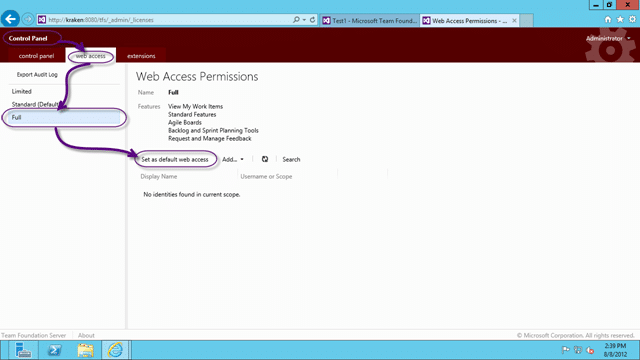Click Export Audit Log
The image size is (640, 360).
(37, 75)
